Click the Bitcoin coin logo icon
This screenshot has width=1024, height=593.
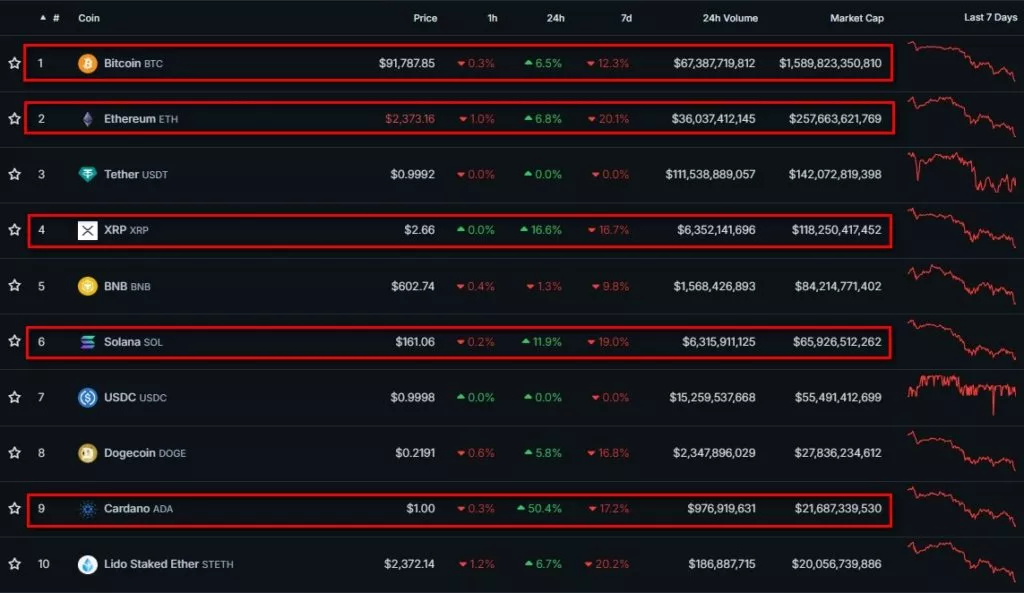pos(88,64)
